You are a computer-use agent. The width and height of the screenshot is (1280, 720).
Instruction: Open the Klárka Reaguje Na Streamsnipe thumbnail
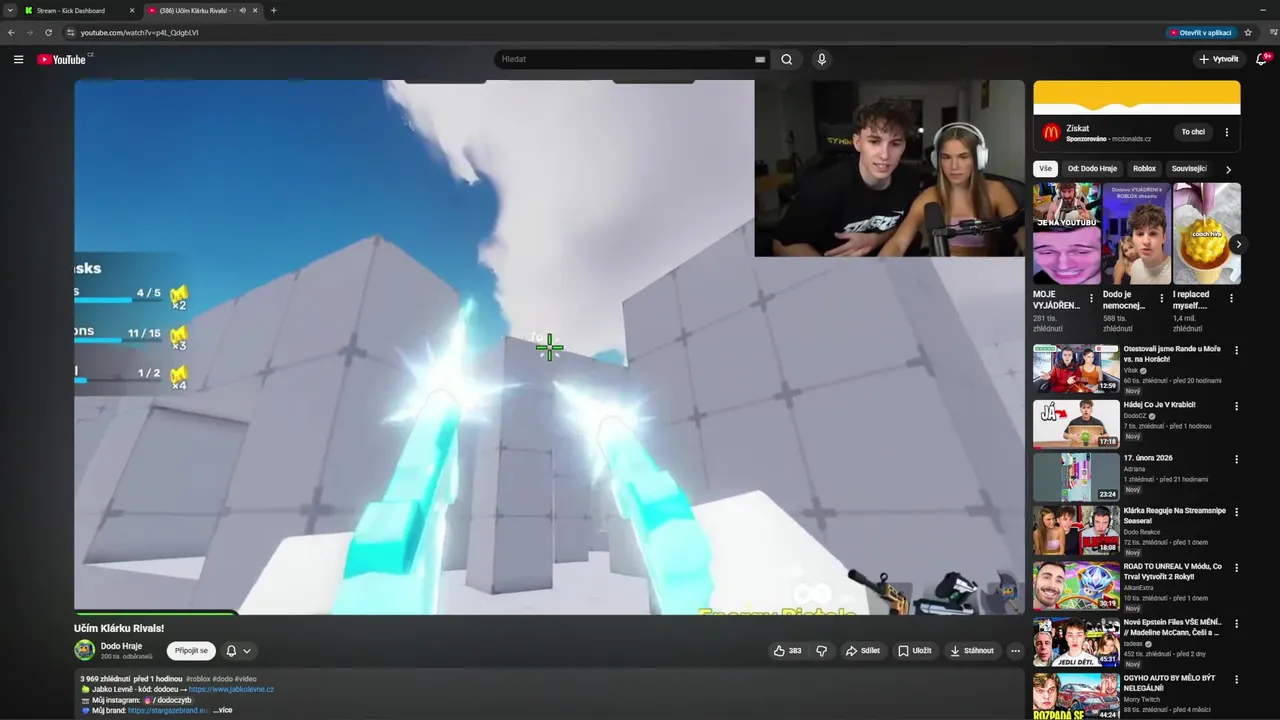point(1076,530)
